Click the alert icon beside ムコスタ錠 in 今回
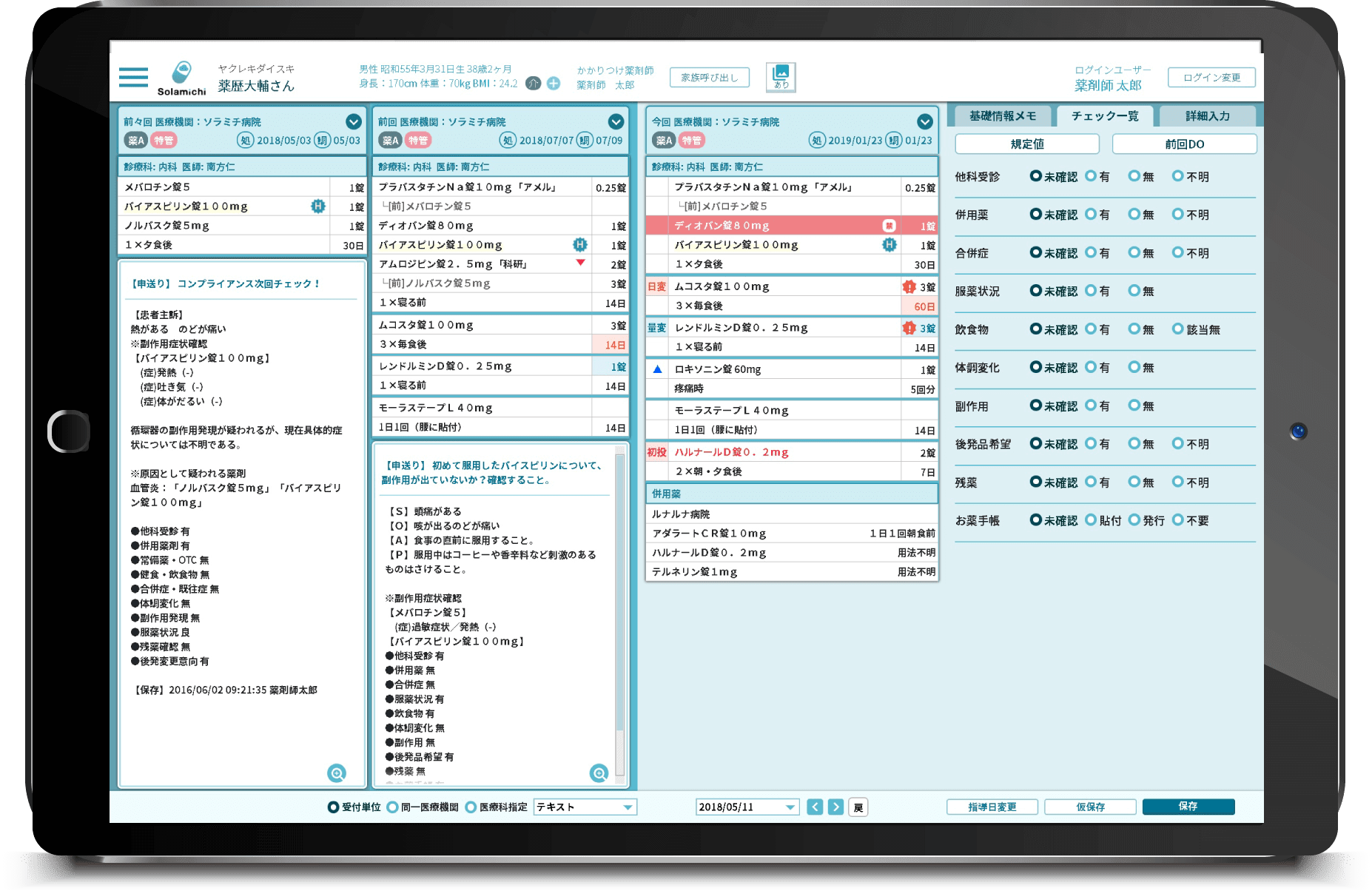Viewport: 1372px width, 891px height. (x=909, y=287)
